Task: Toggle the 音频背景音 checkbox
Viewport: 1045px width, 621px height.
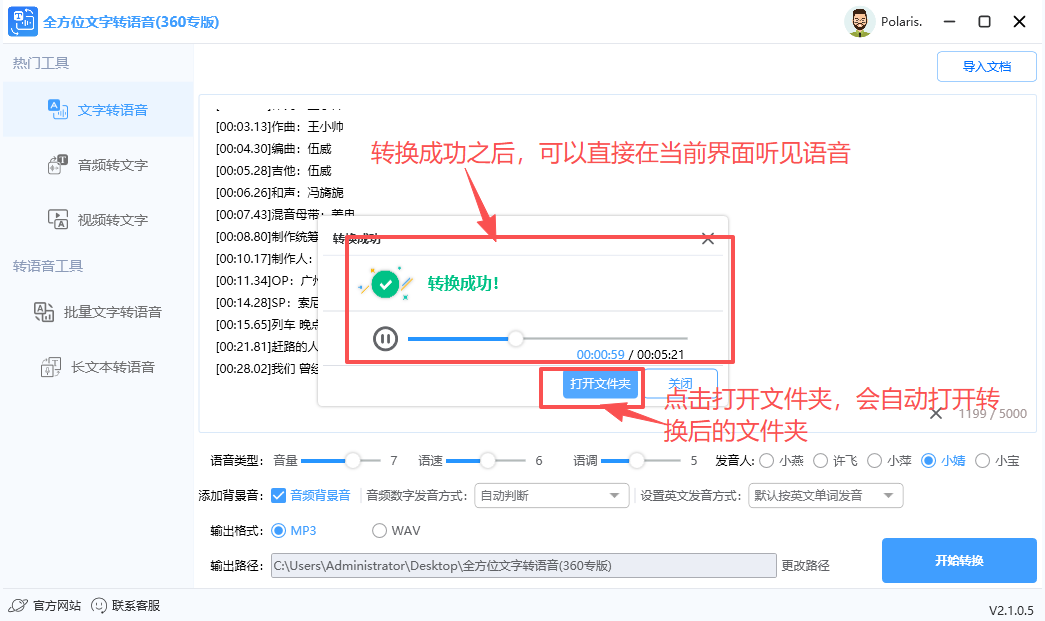Action: click(x=277, y=495)
